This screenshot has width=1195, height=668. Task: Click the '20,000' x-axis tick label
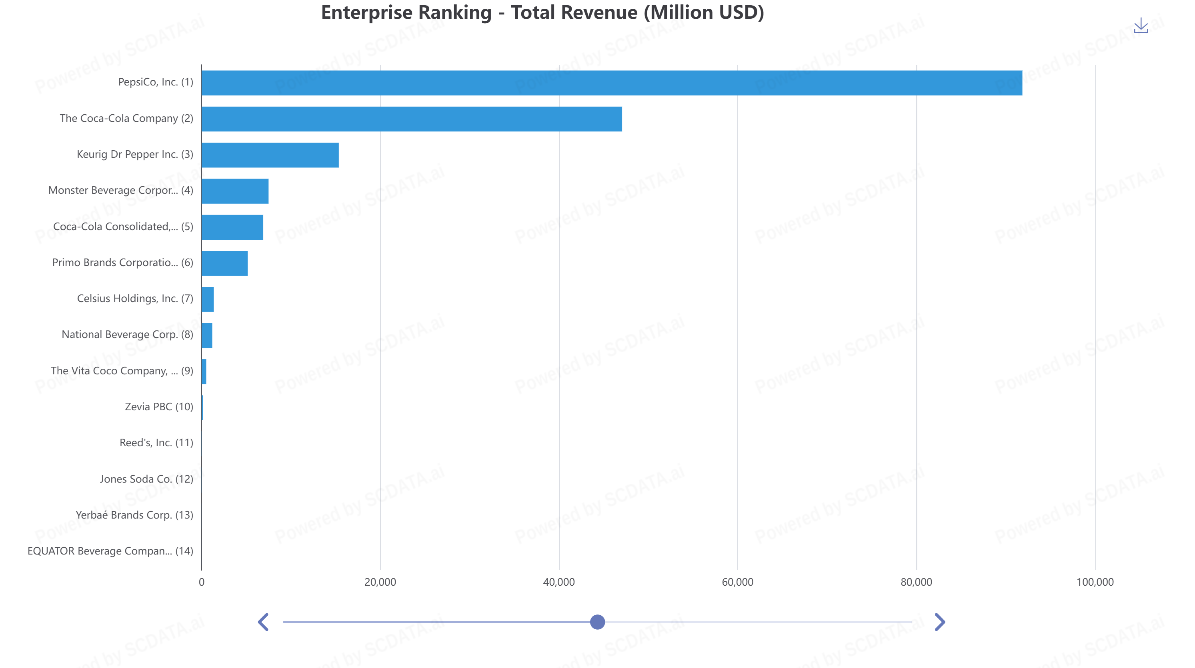point(380,582)
